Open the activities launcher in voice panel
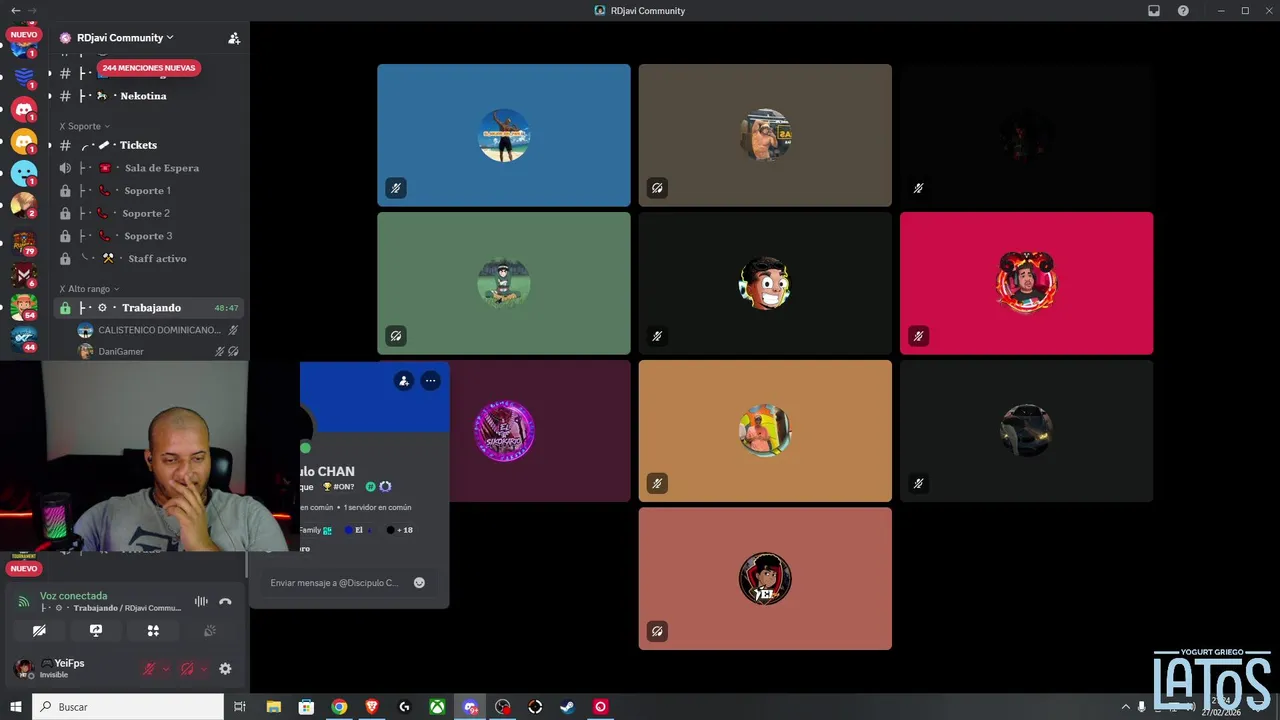 point(153,631)
